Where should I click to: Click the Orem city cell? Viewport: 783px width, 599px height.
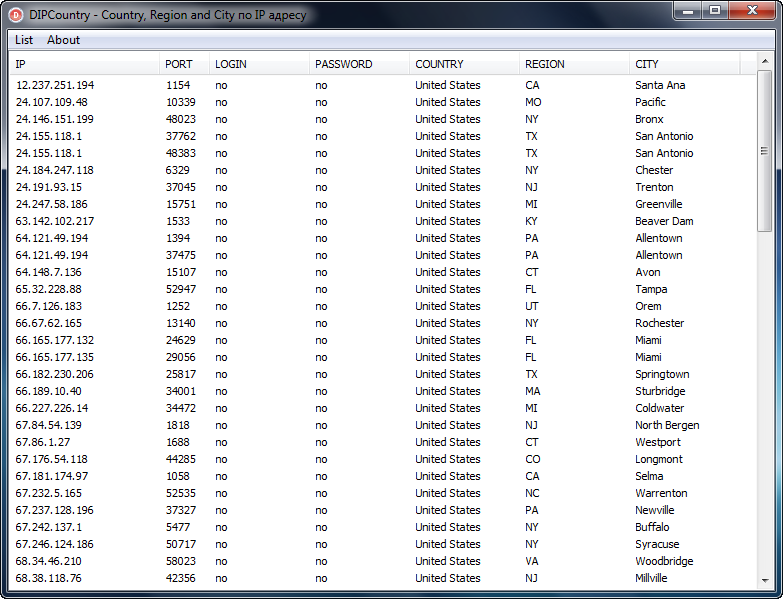tap(648, 306)
